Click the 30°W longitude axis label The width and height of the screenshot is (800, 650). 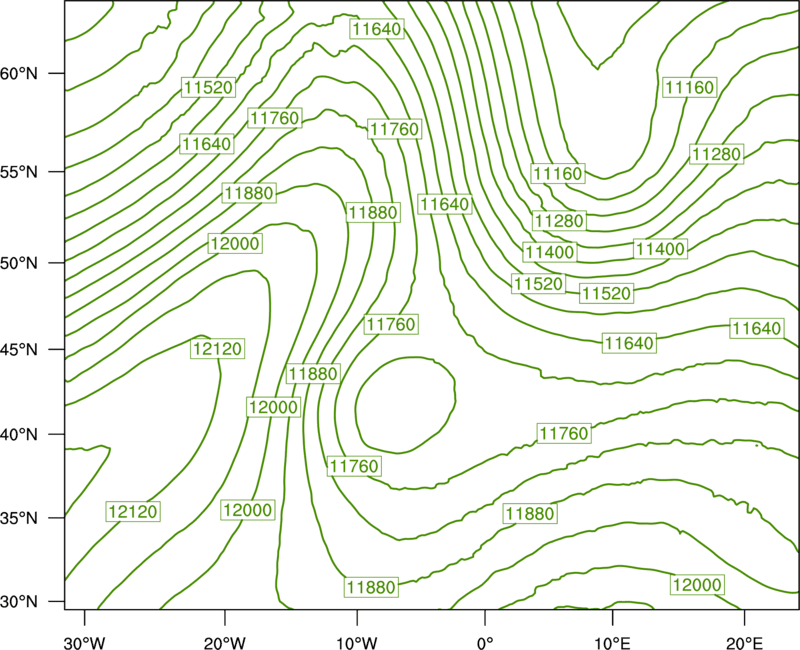[x=84, y=643]
